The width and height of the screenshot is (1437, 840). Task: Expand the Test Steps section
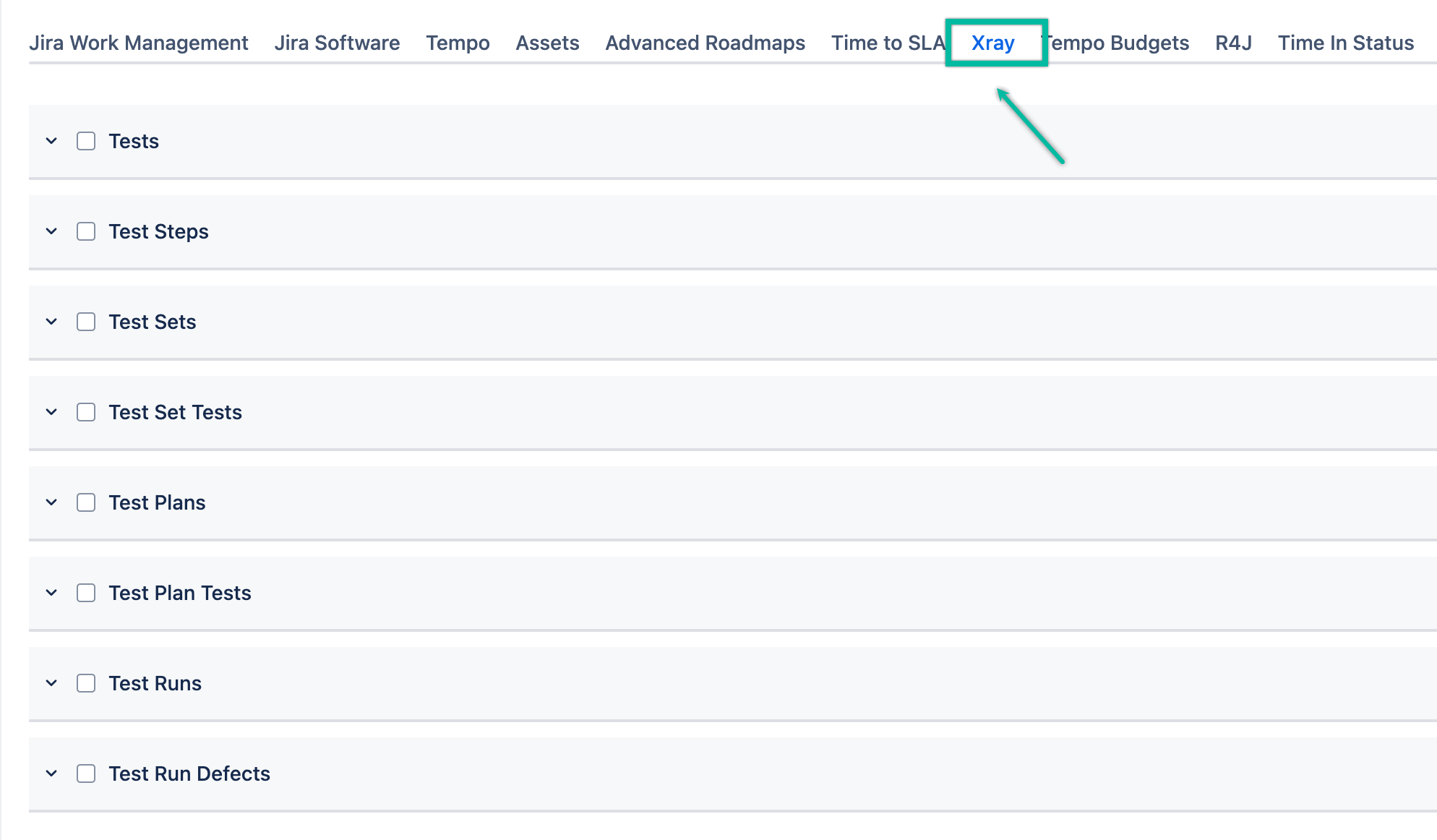(x=51, y=231)
